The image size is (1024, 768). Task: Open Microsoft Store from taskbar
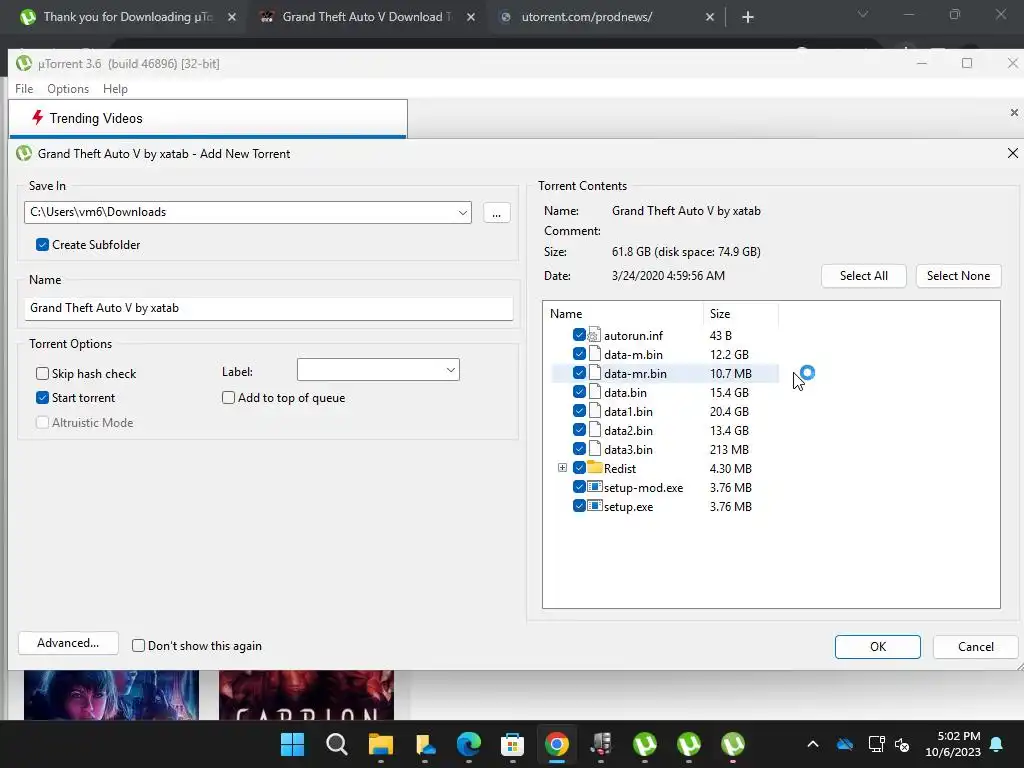coord(512,744)
